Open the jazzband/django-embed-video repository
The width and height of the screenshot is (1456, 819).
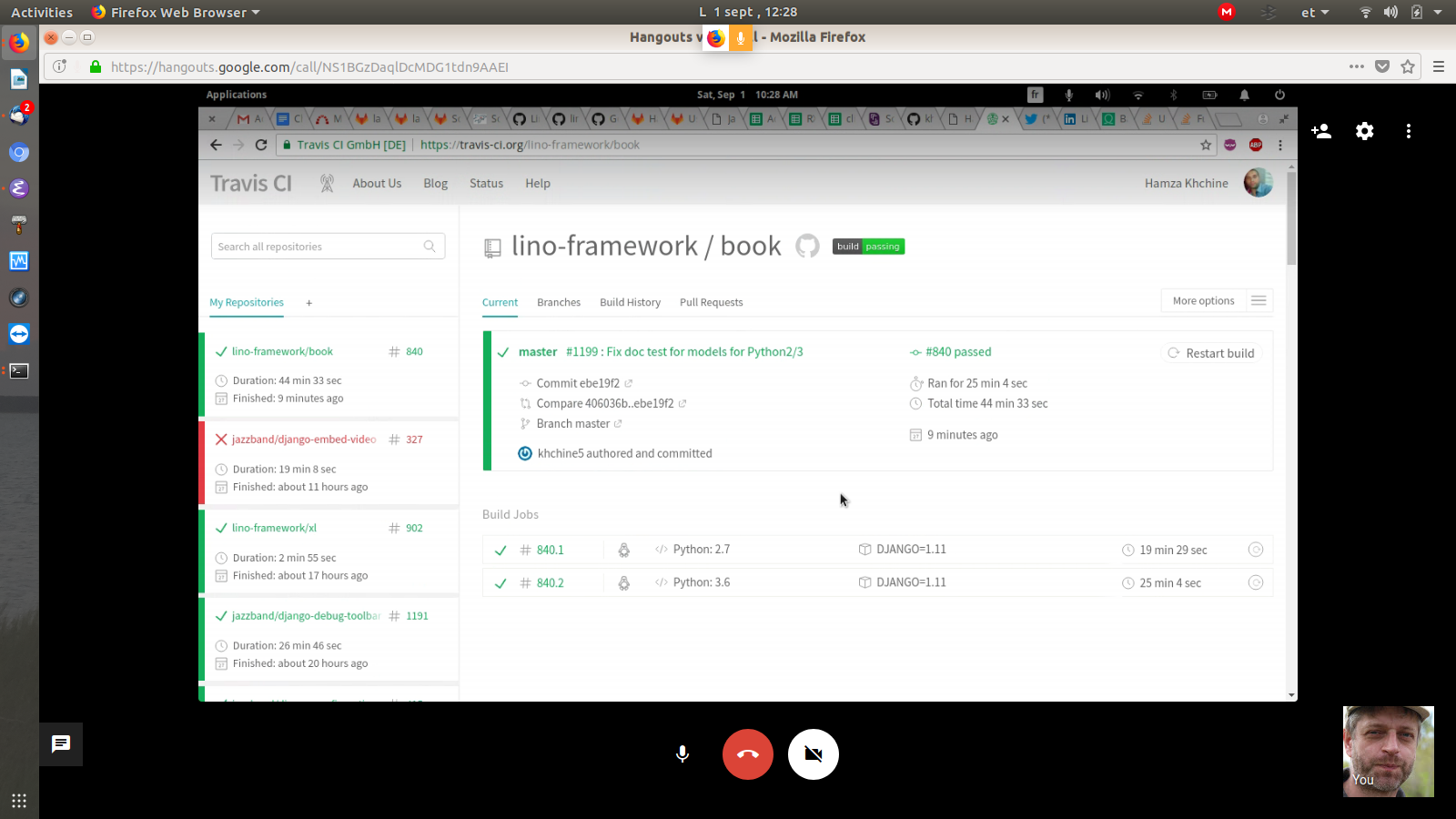coord(304,440)
